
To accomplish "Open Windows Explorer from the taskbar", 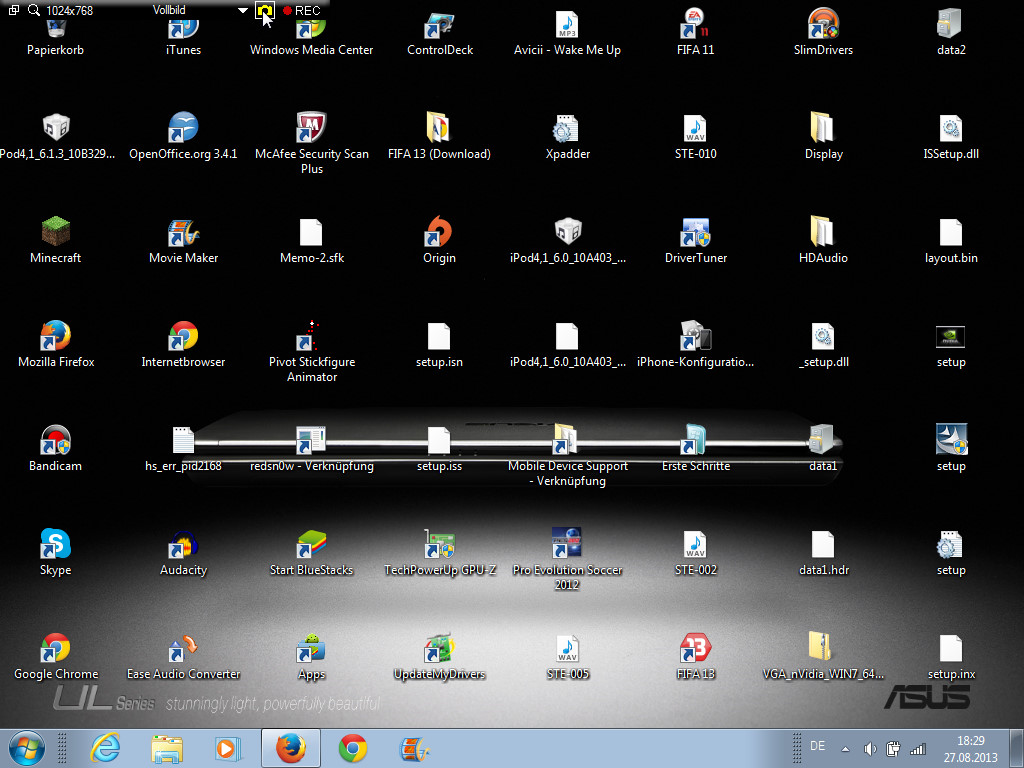I will pos(167,748).
